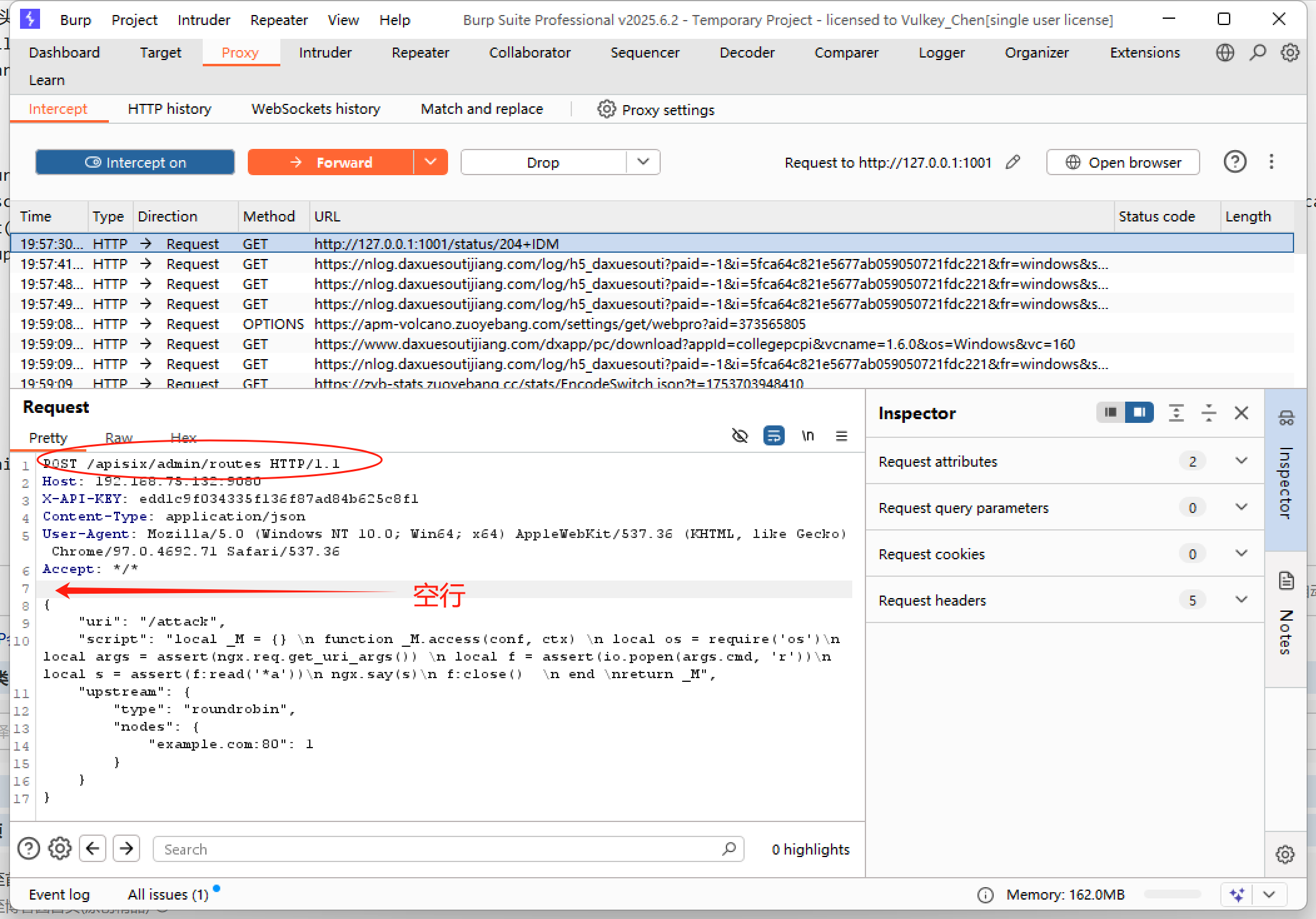Go to previous search match arrow
This screenshot has width=1316, height=919.
click(x=93, y=848)
